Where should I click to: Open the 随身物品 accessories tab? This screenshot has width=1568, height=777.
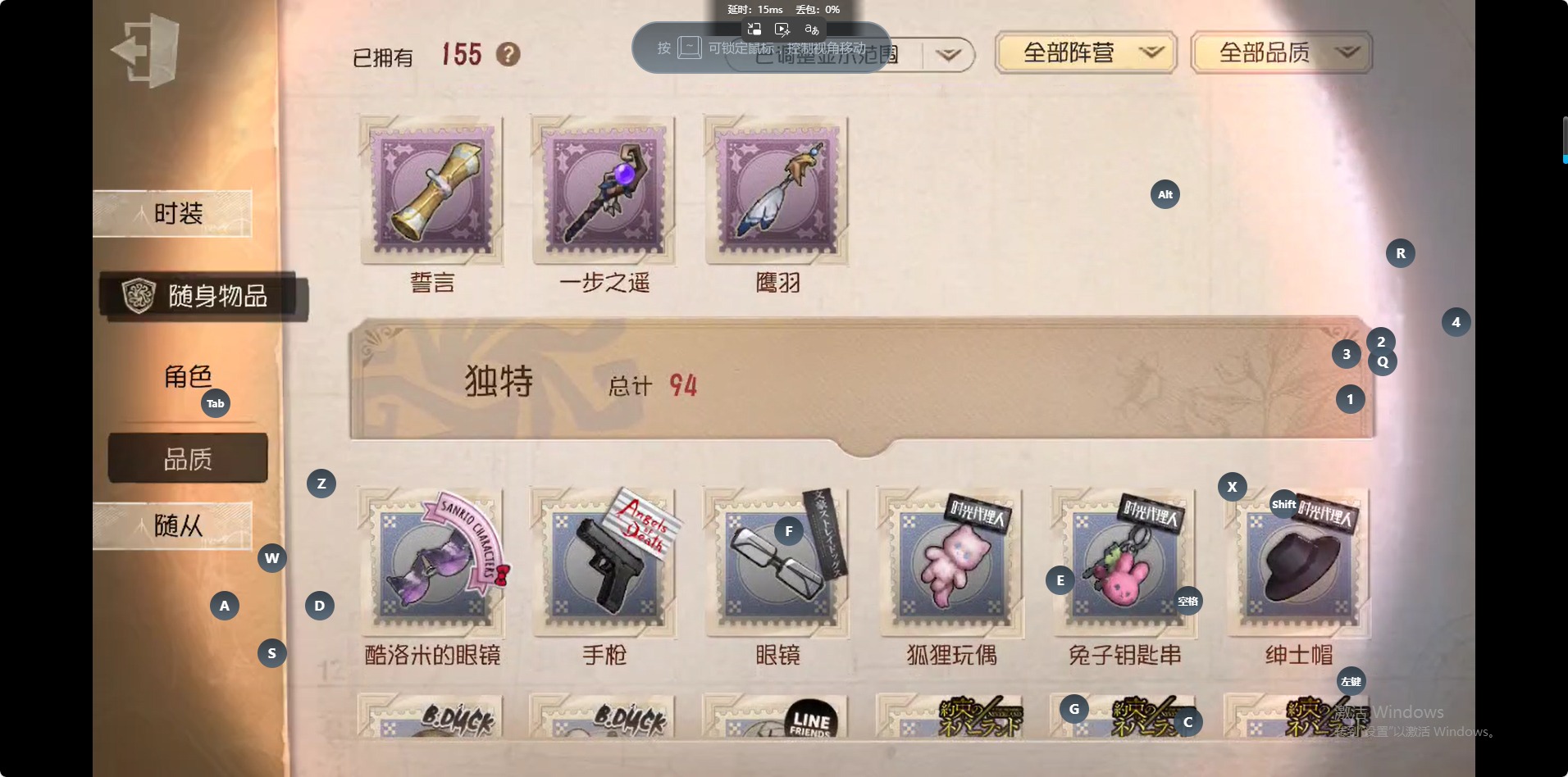pos(203,296)
